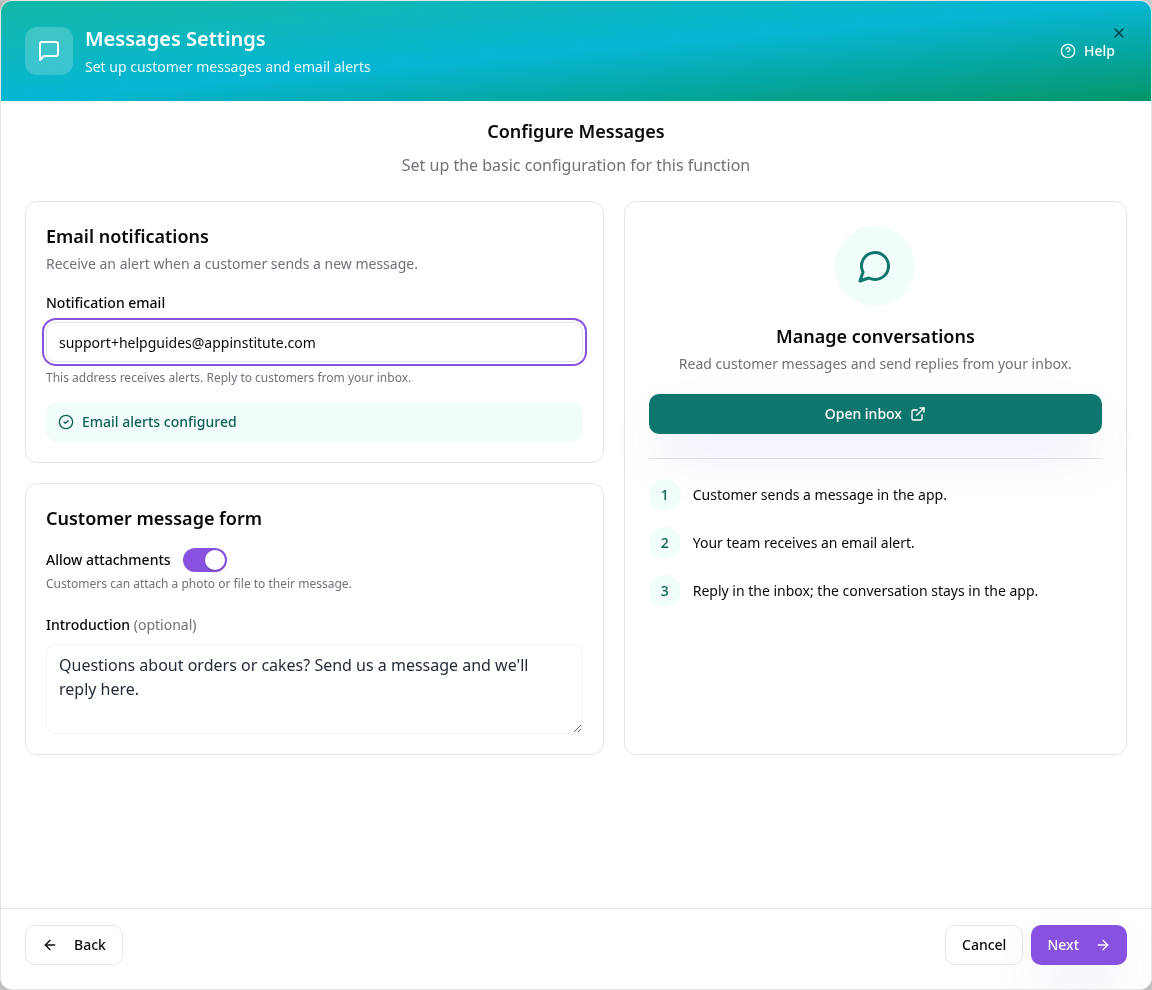1152x990 pixels.
Task: Click 'Email alerts configured' status text
Action: click(x=159, y=422)
